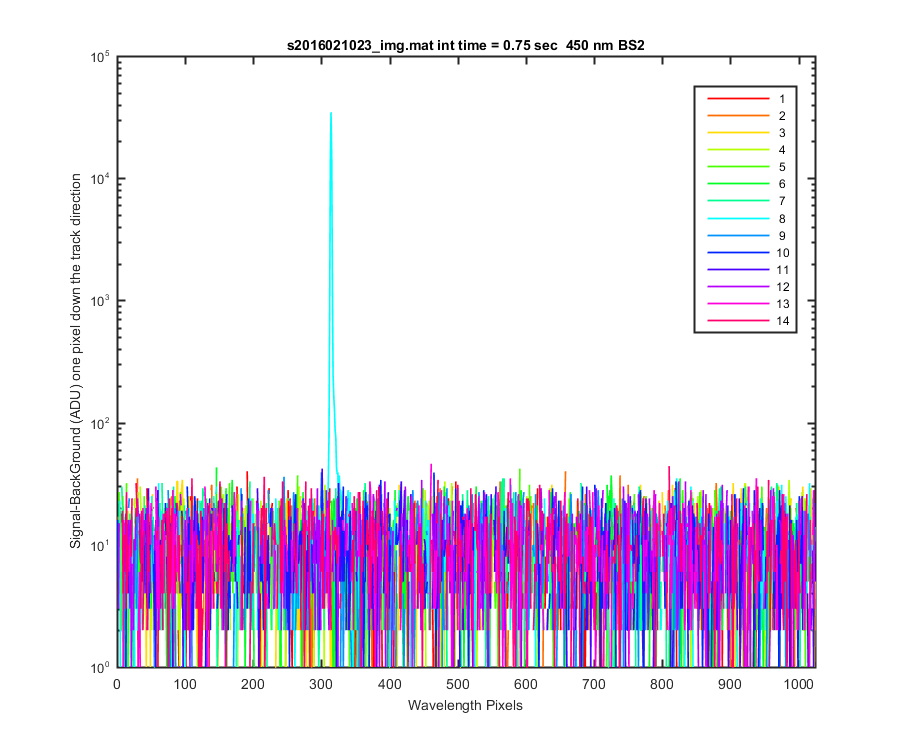Click legend label 11

point(783,270)
